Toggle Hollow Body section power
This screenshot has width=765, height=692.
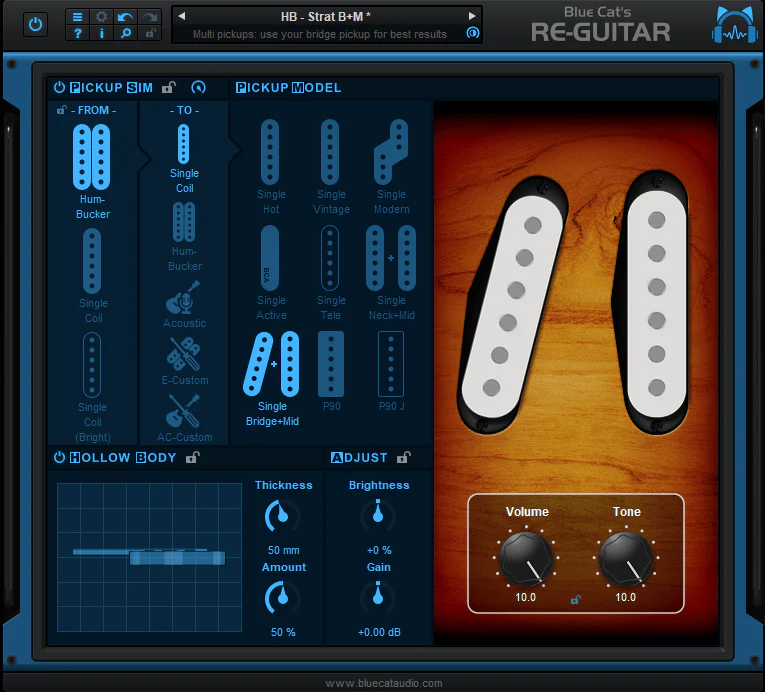pos(59,457)
